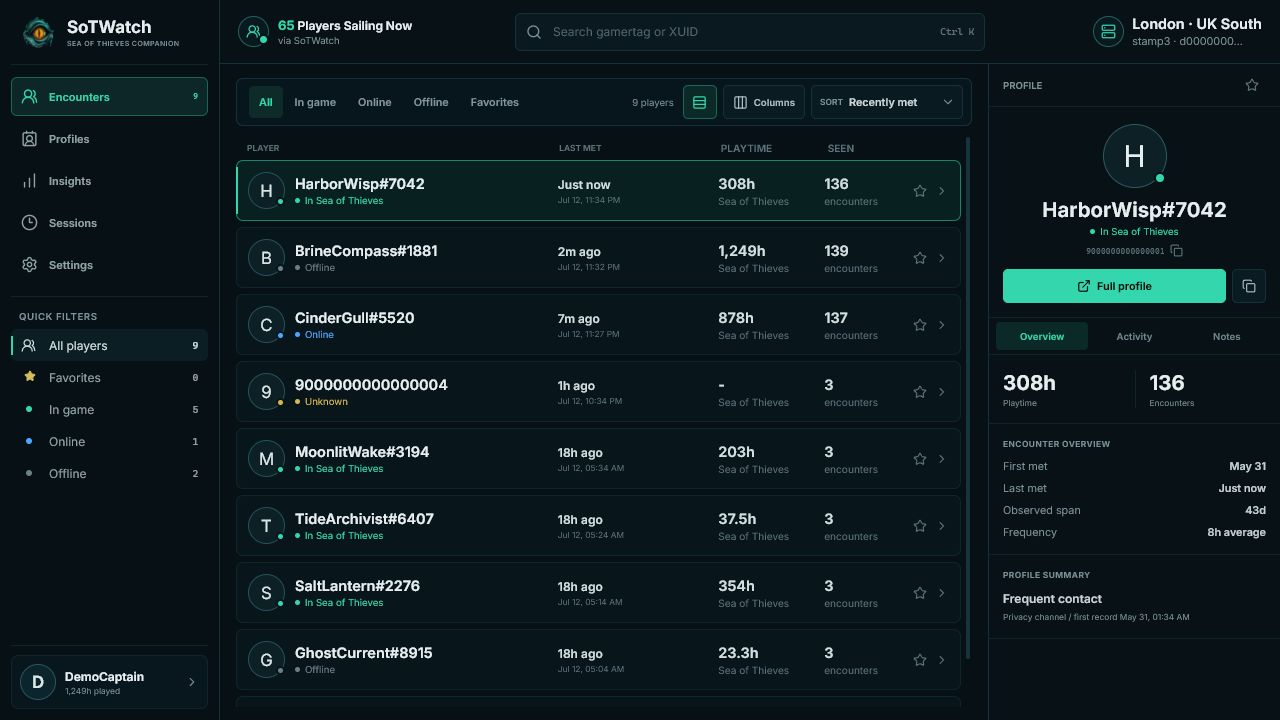The height and width of the screenshot is (720, 1280).
Task: Favorite the open profile with header star
Action: pos(1252,85)
